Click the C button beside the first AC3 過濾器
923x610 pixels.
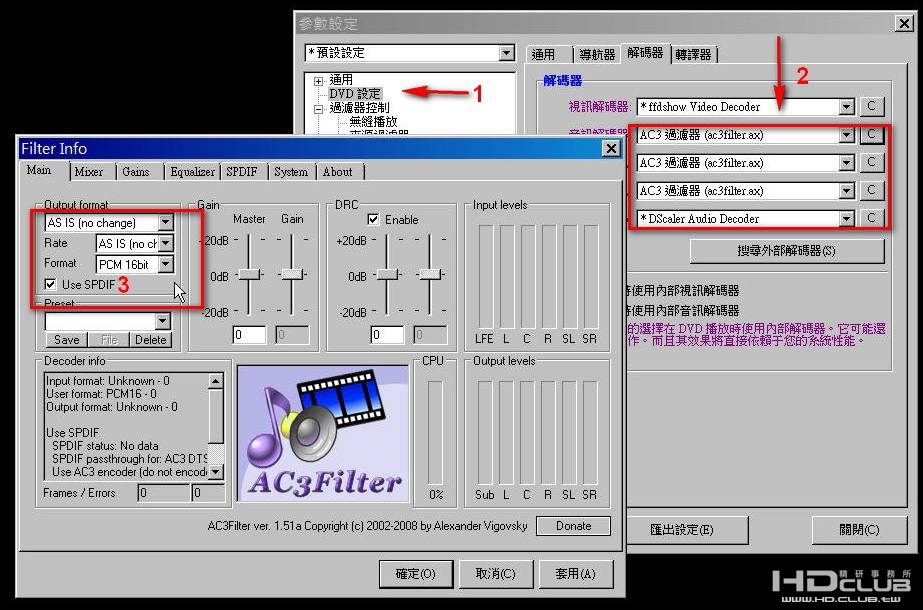pos(872,135)
